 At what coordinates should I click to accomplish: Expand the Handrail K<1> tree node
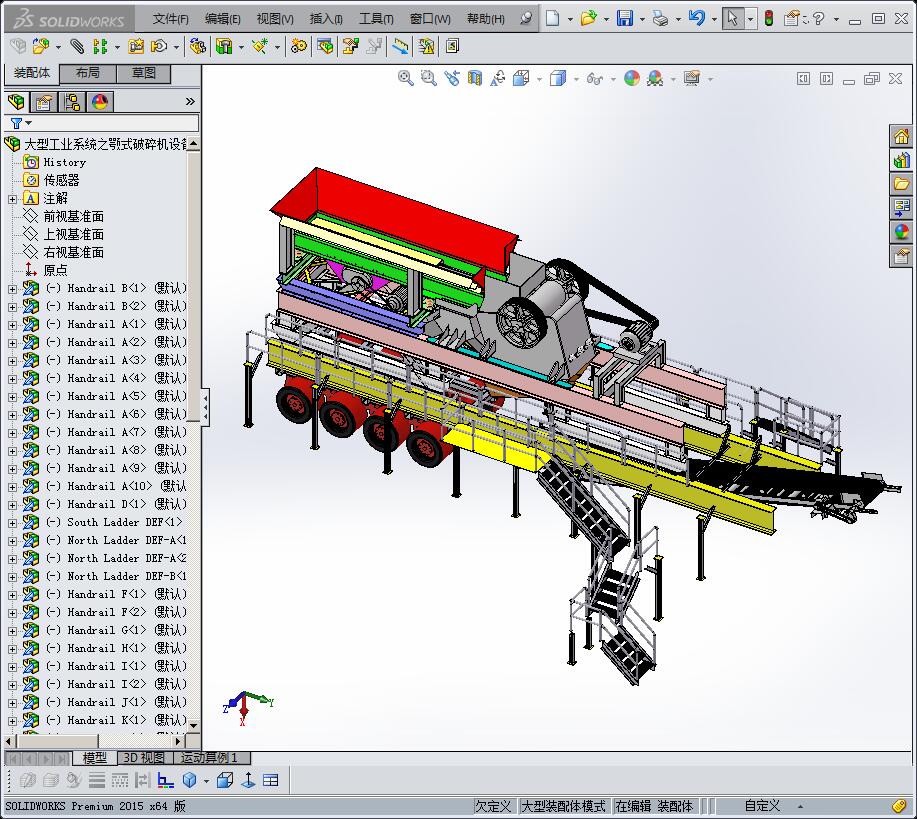click(x=12, y=721)
